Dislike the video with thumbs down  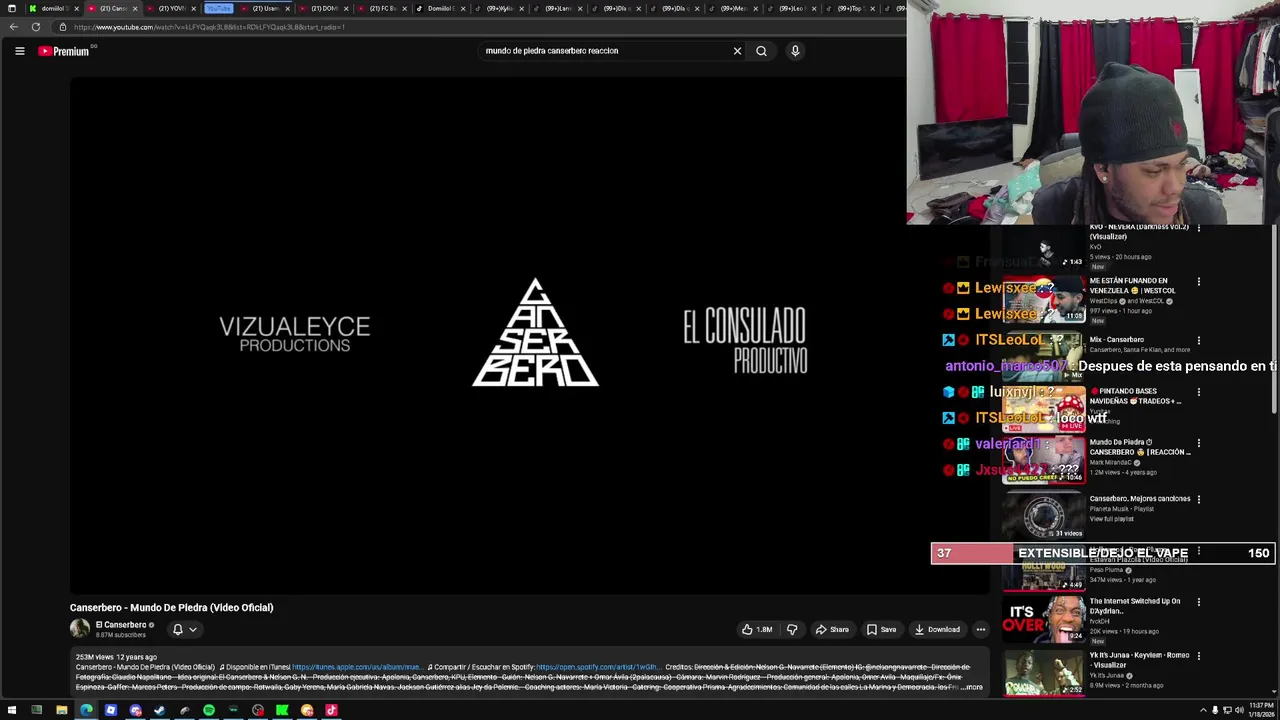(792, 629)
